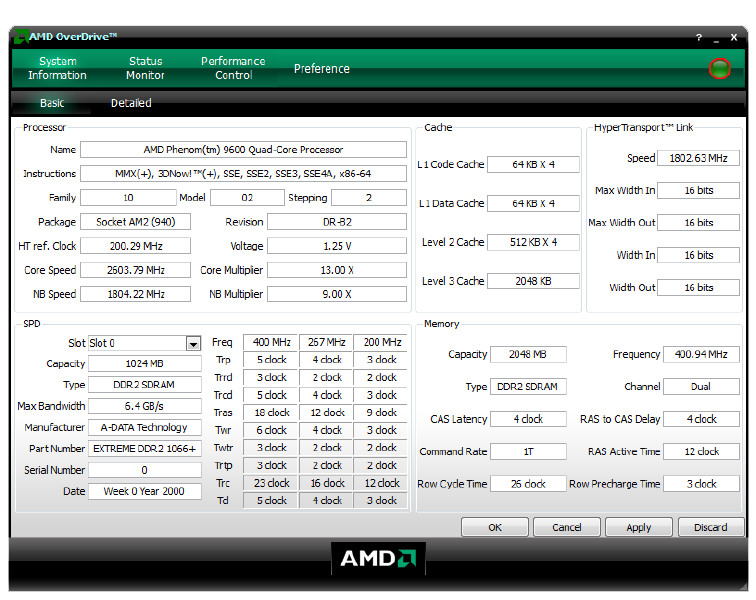This screenshot has height=600, width=756.
Task: Click SPD Type value DDR2 SDRAM
Action: (x=145, y=385)
